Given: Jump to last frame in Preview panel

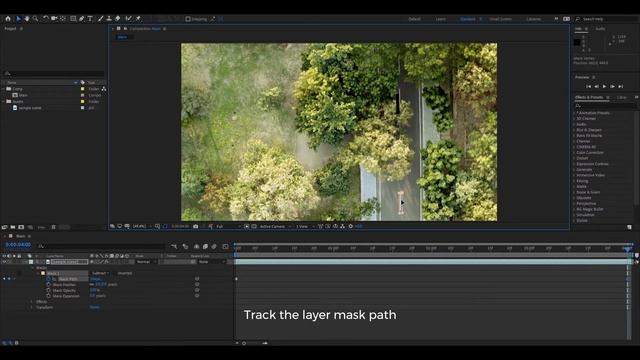Looking at the screenshot, I should click(621, 87).
